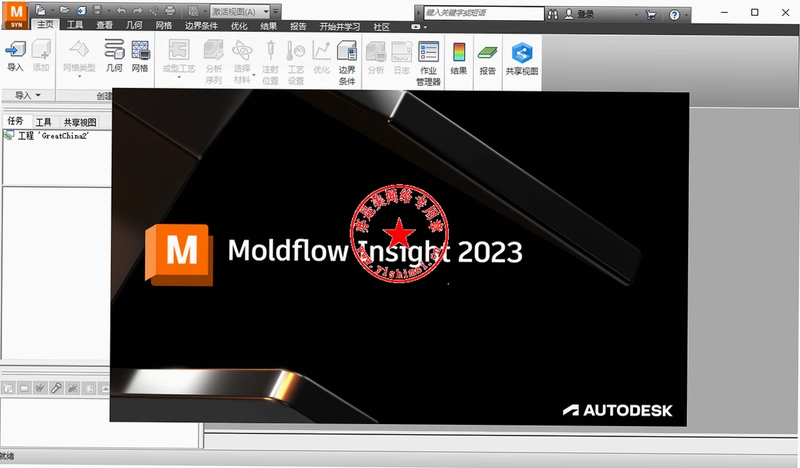800x468 pixels.
Task: Switch to the Home (主页) ribbon tab
Action: click(45, 24)
